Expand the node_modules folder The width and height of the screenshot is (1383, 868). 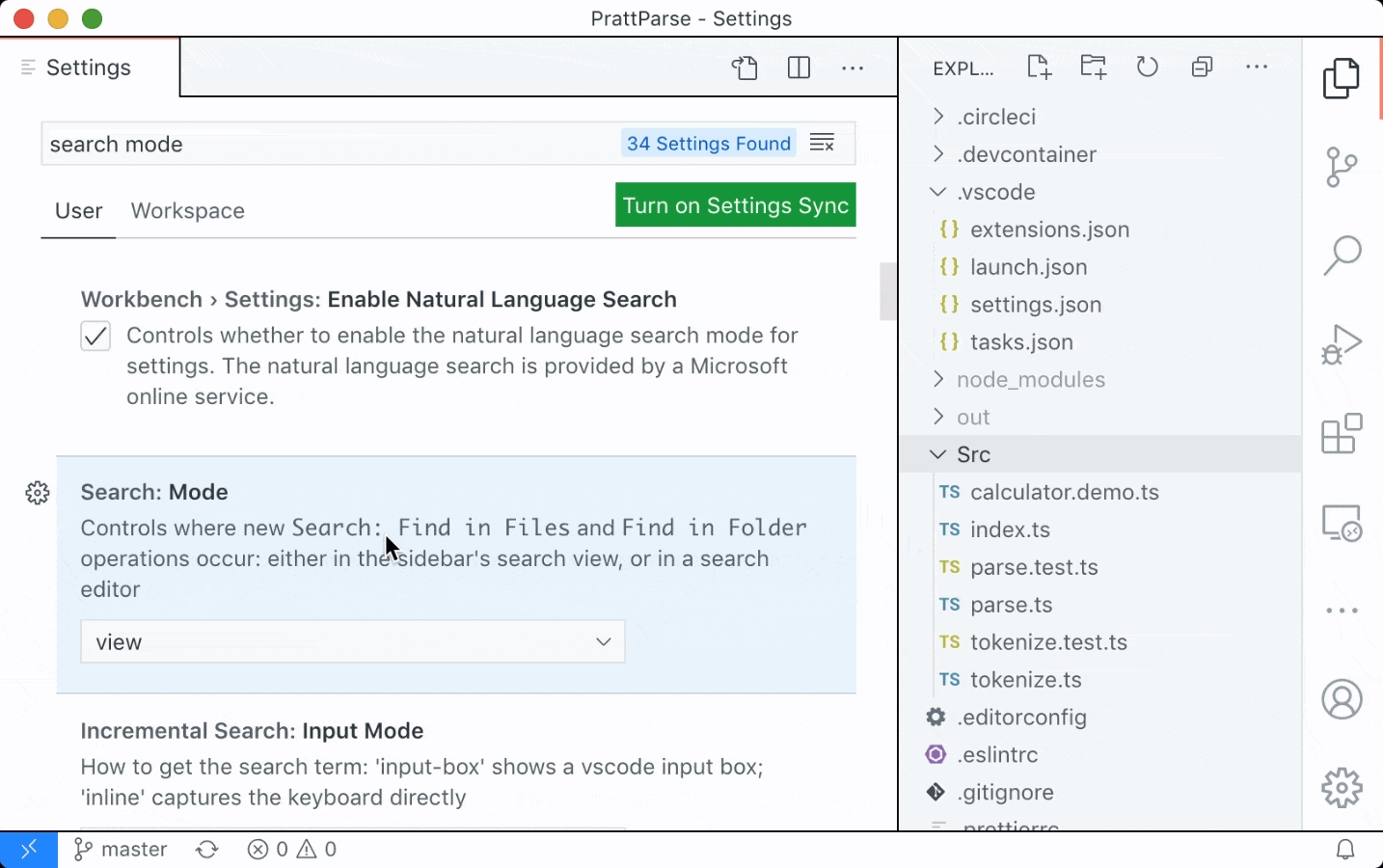pos(936,379)
